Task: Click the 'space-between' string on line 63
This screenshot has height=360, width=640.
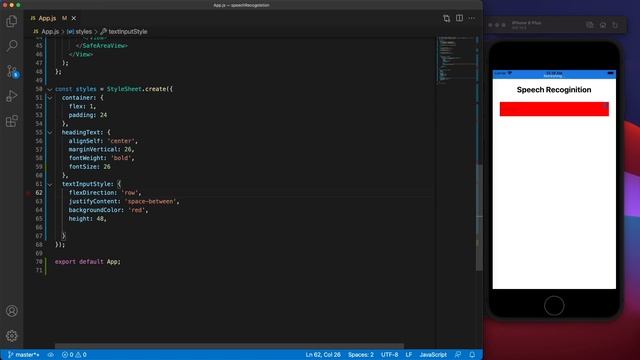Action: pyautogui.click(x=150, y=201)
